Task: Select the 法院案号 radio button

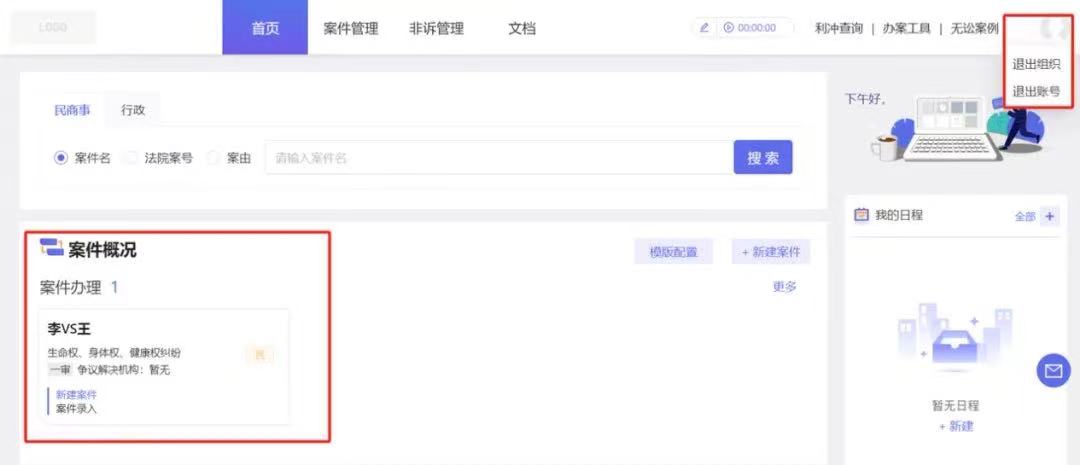Action: tap(131, 158)
